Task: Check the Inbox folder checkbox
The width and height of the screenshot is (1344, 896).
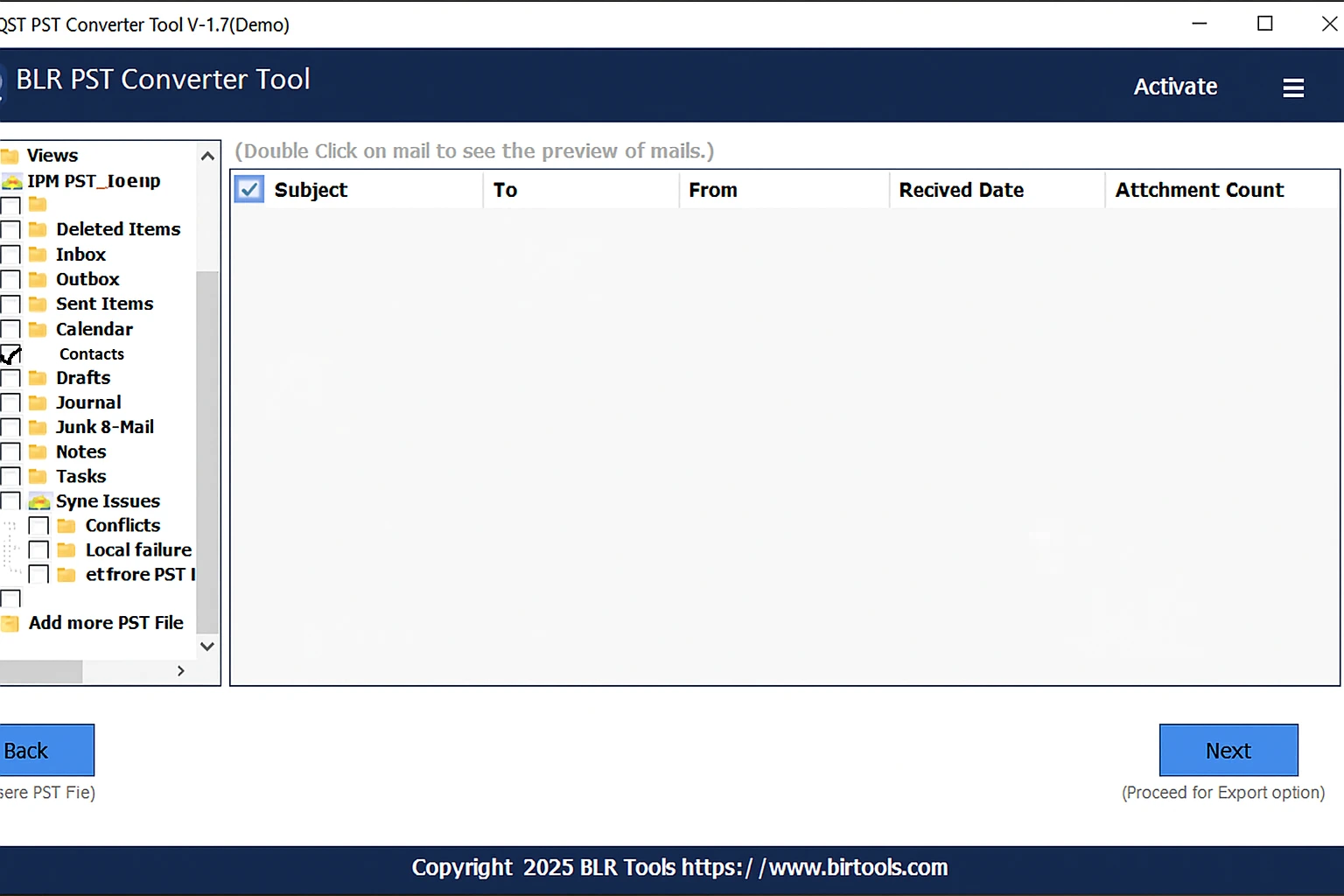Action: pos(10,255)
